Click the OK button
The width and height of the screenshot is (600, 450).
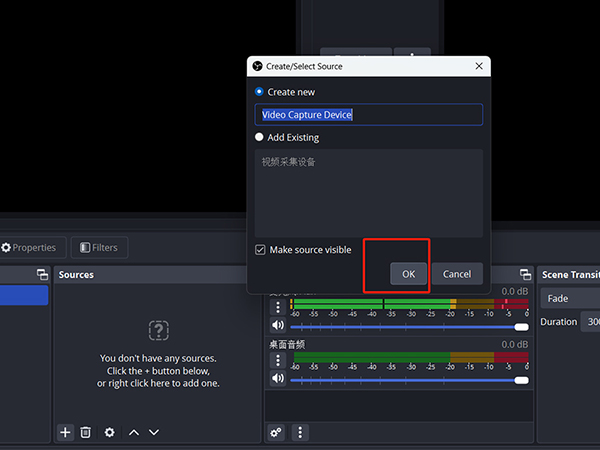(x=408, y=274)
